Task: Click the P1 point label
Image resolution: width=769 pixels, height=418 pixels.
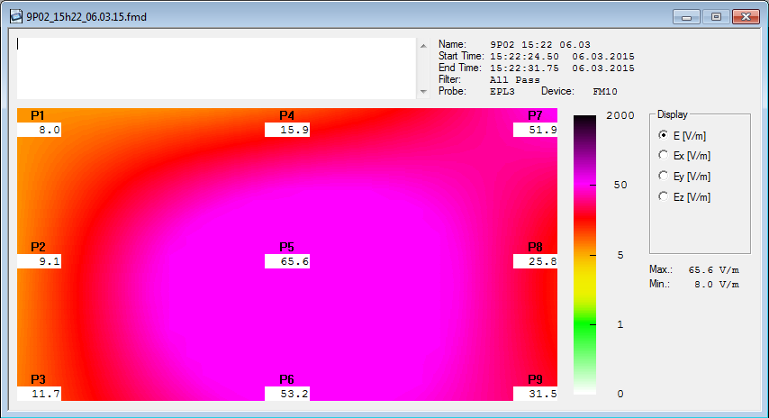Action: [38, 115]
